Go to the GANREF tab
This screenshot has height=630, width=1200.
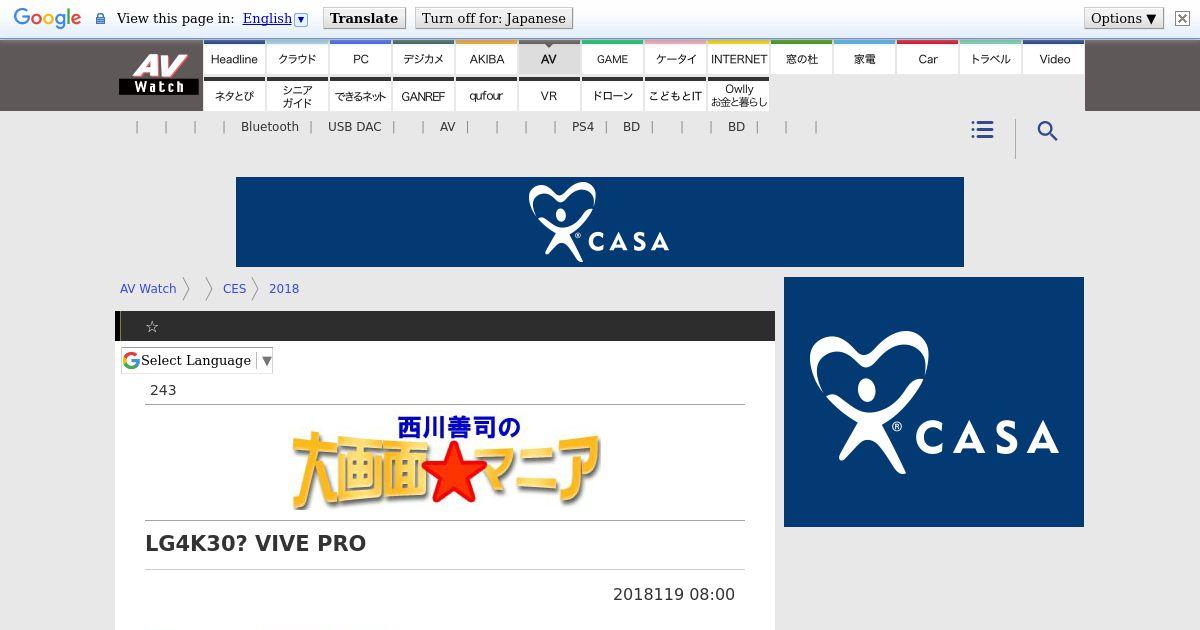(423, 95)
